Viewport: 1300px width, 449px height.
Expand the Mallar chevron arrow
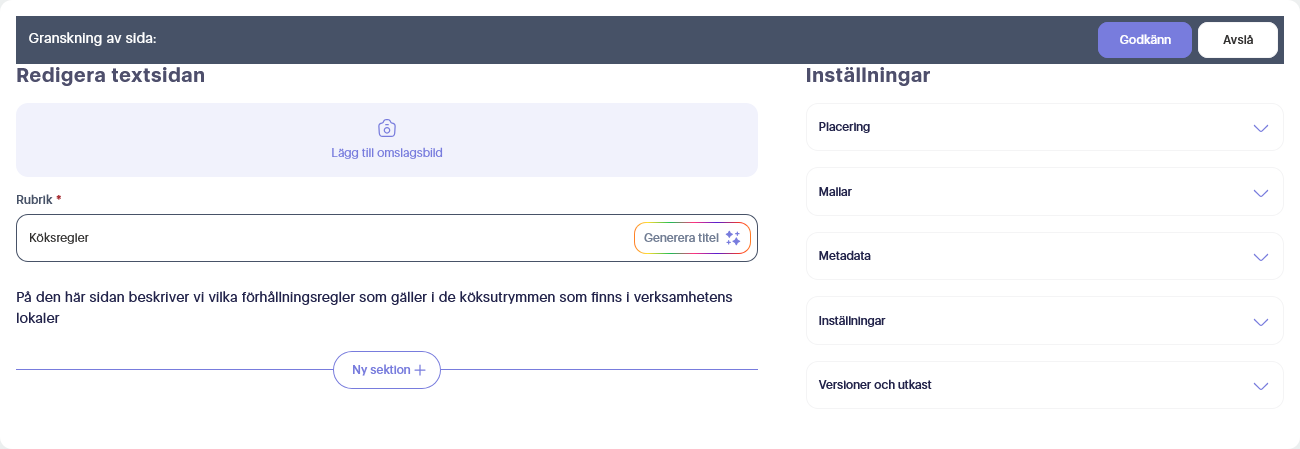[x=1260, y=192]
